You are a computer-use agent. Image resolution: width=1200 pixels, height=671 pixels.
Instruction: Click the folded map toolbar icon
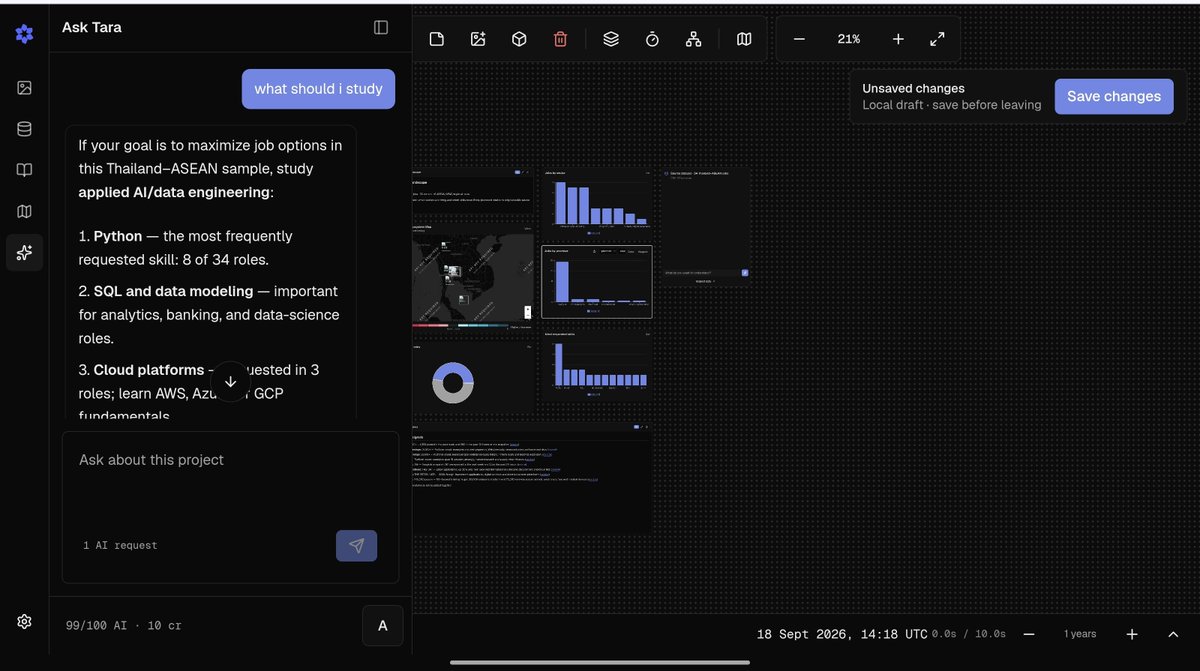[x=744, y=39]
